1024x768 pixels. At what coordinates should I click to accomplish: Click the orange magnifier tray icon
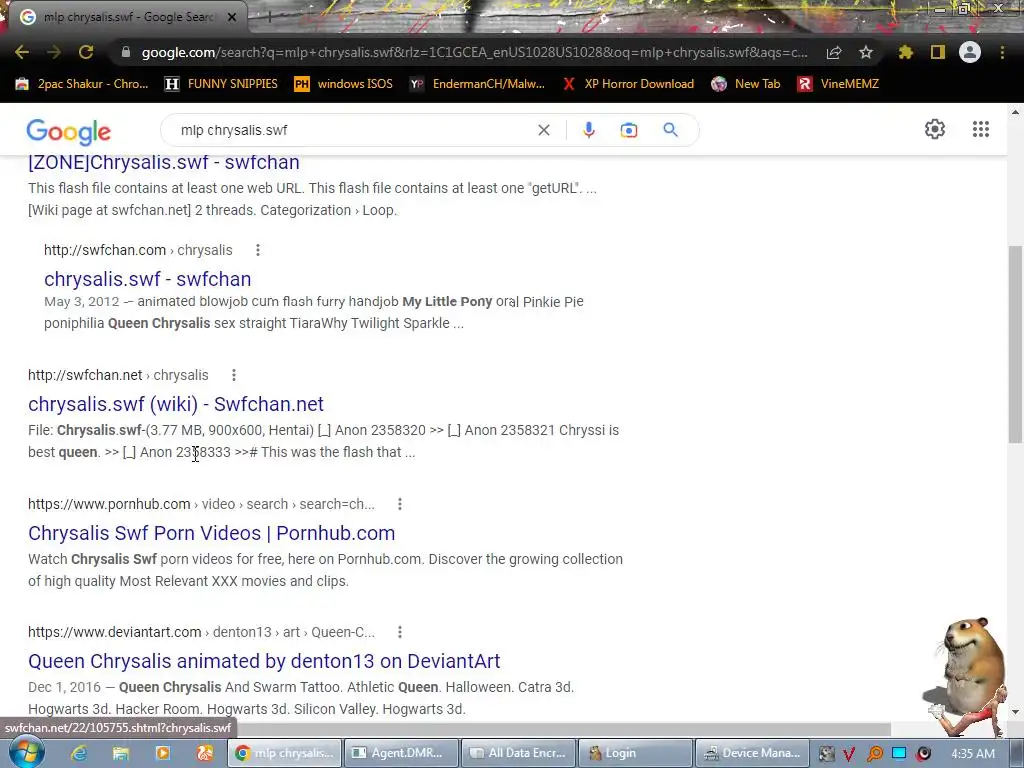click(x=874, y=754)
